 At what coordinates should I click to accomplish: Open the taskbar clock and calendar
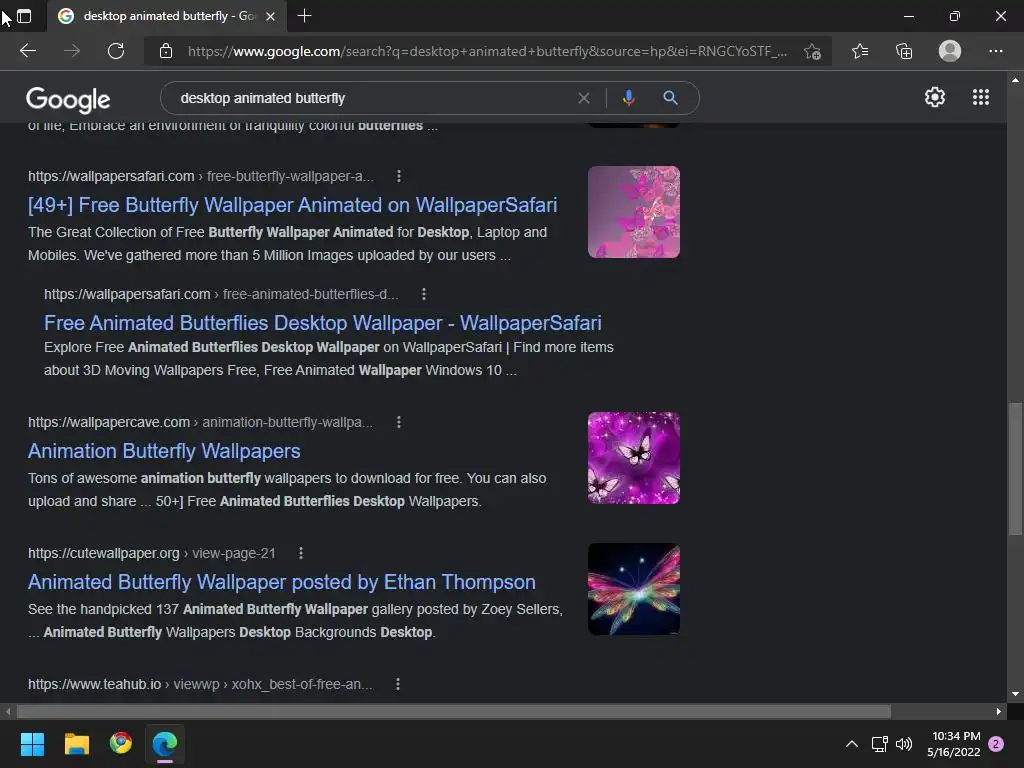953,744
